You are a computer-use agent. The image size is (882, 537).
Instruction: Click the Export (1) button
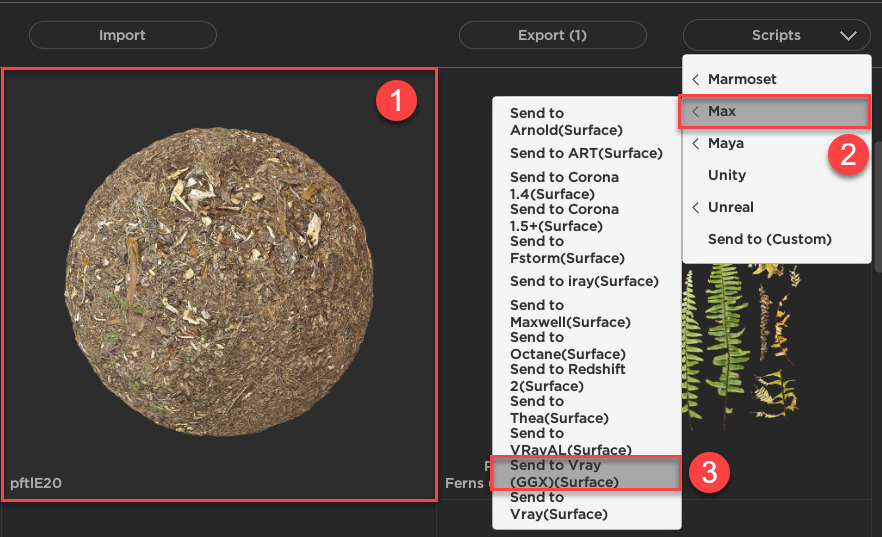[x=552, y=35]
